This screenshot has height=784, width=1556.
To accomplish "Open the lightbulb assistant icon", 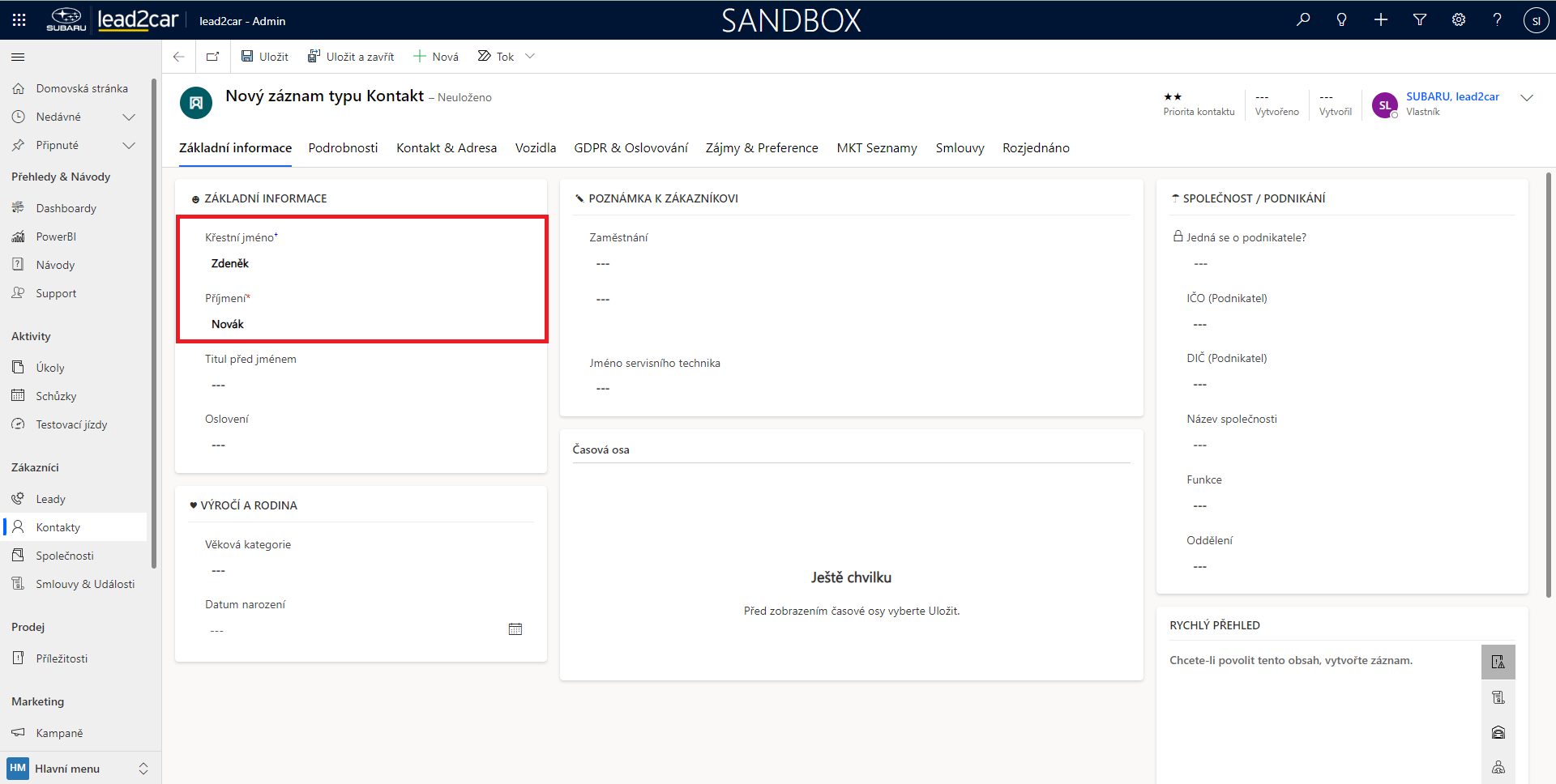I will [x=1342, y=20].
